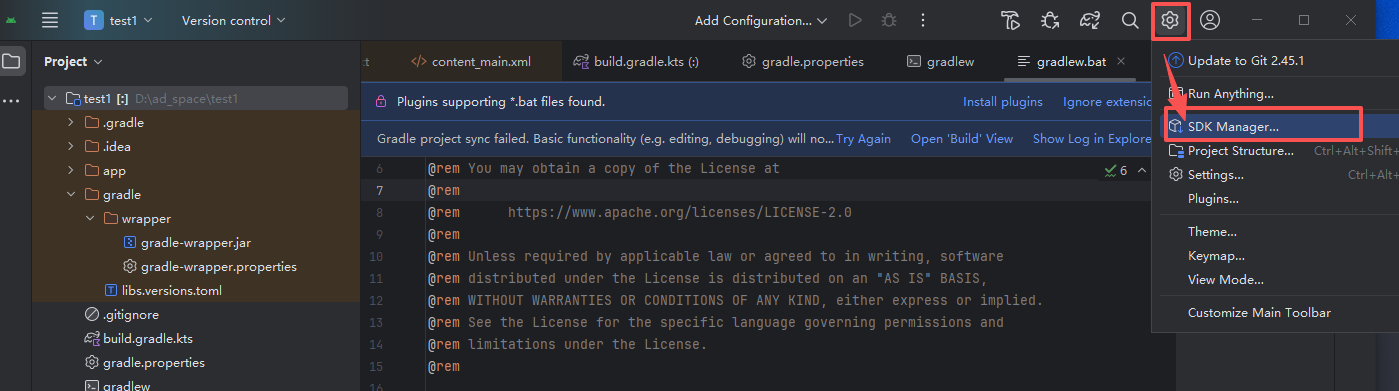The image size is (1399, 391).
Task: Click Ignore extension link
Action: click(x=1107, y=101)
